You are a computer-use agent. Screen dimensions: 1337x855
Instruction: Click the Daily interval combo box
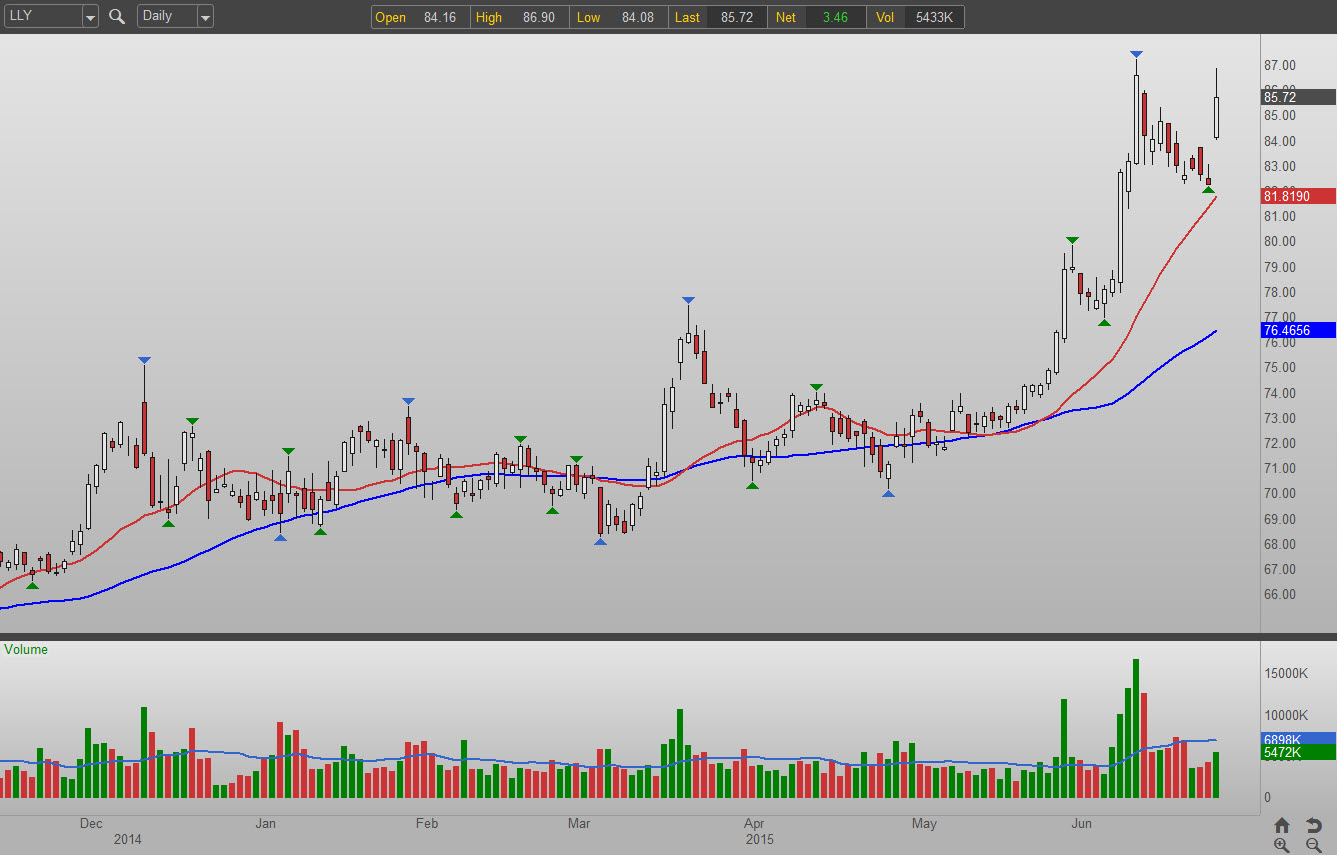coord(165,16)
